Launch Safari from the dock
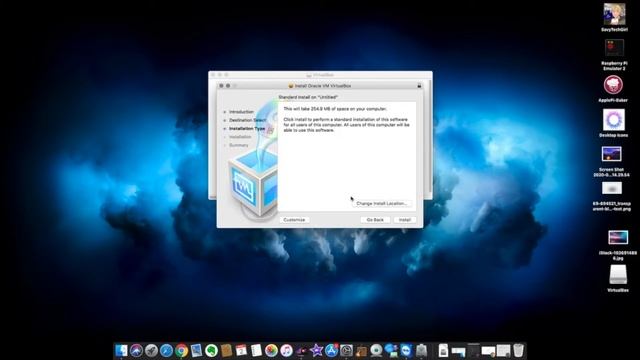 pos(167,350)
